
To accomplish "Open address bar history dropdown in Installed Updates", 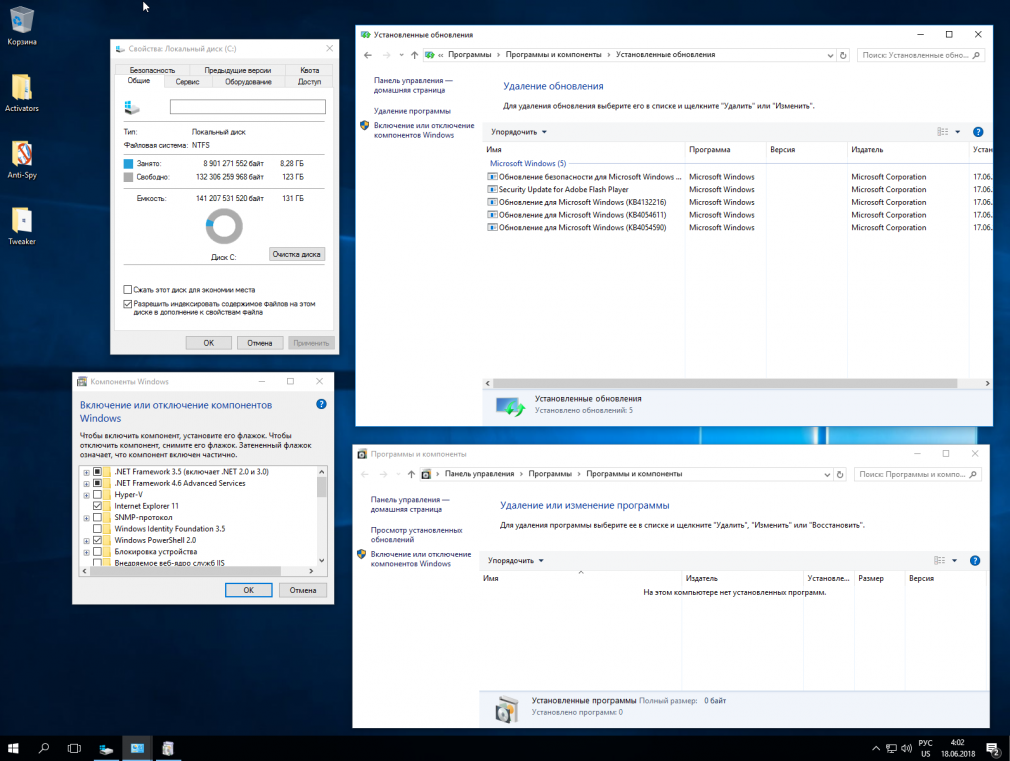I will coord(830,55).
